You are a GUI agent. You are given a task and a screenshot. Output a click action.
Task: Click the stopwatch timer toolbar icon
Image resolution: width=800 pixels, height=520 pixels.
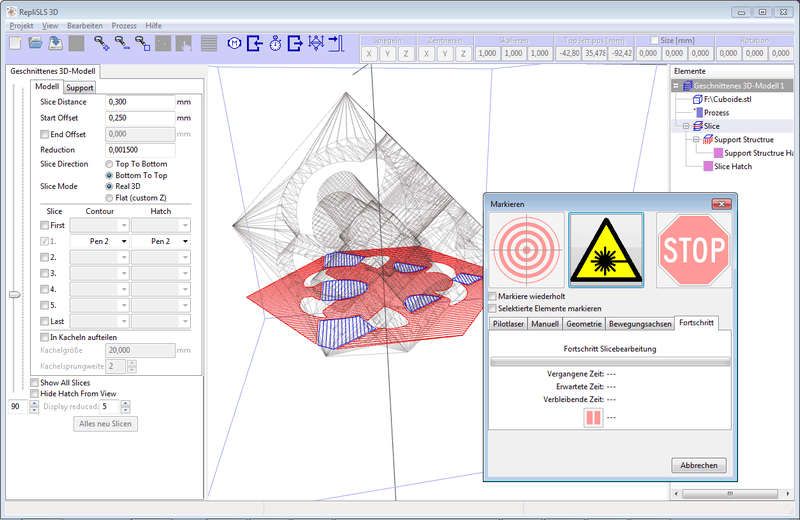point(276,43)
